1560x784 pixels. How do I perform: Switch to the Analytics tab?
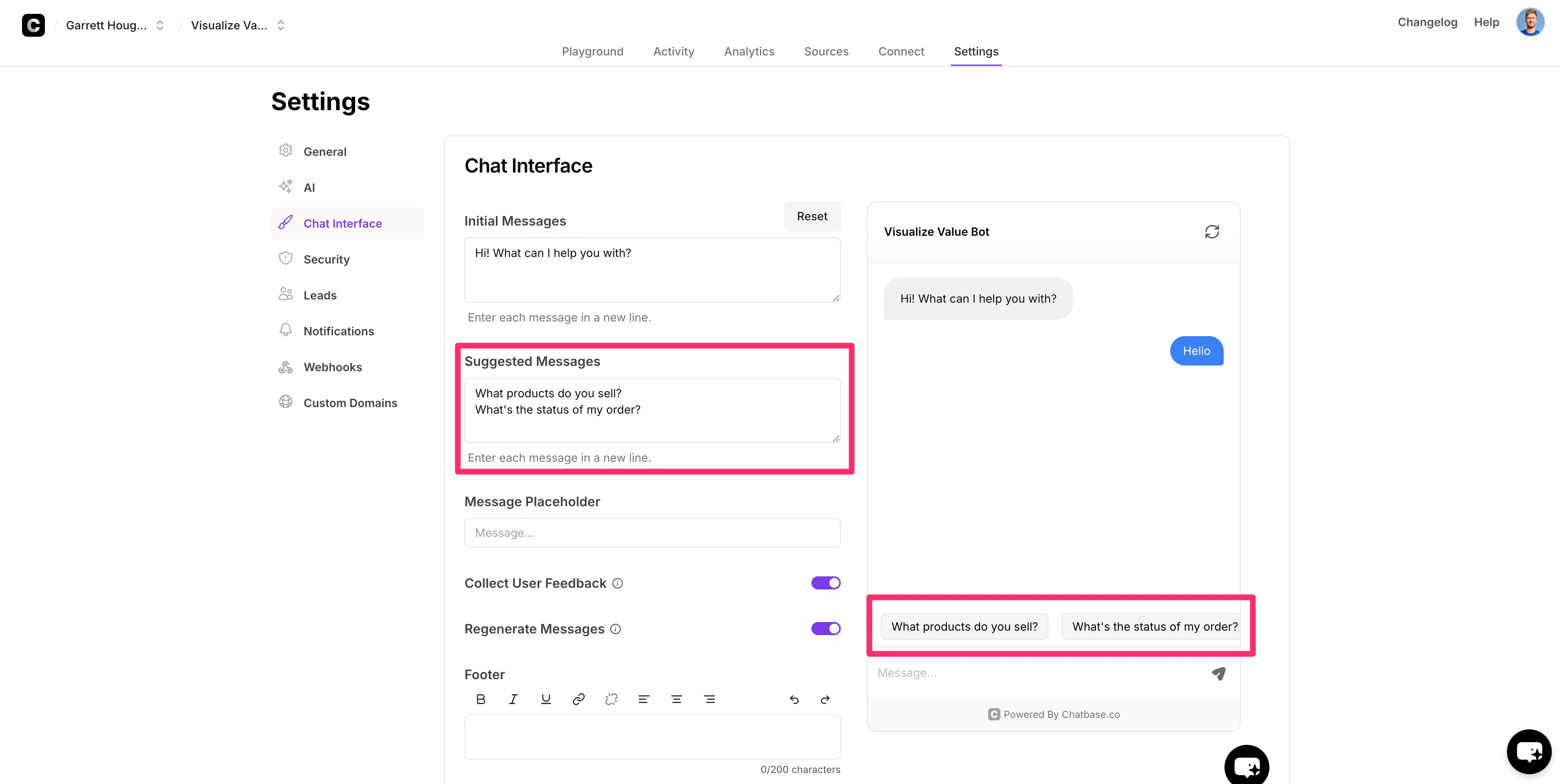749,51
